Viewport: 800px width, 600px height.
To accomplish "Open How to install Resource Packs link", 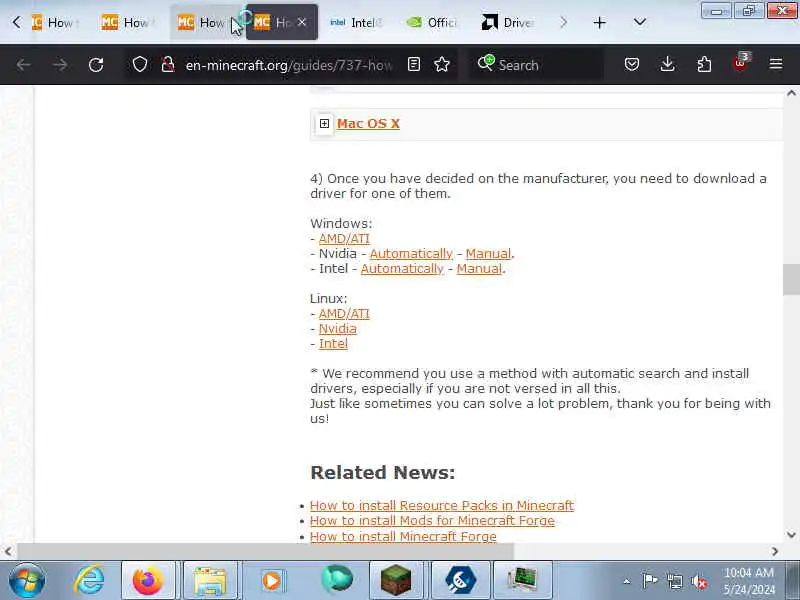I will click(x=442, y=505).
